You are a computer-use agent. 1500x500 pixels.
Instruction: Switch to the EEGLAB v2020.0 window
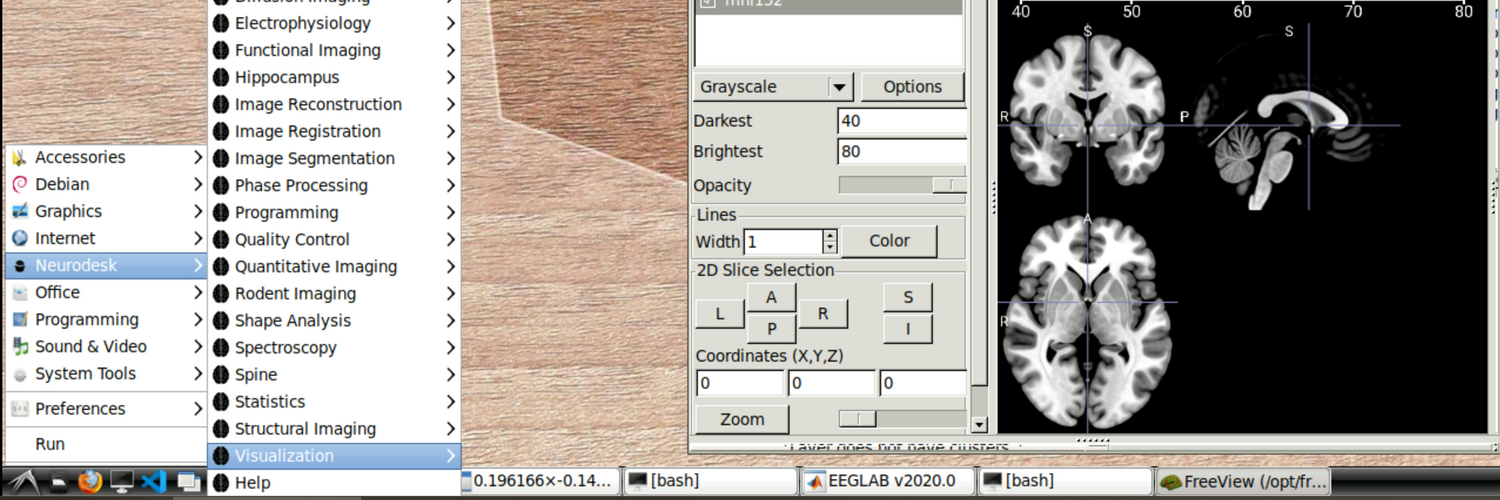click(x=887, y=481)
